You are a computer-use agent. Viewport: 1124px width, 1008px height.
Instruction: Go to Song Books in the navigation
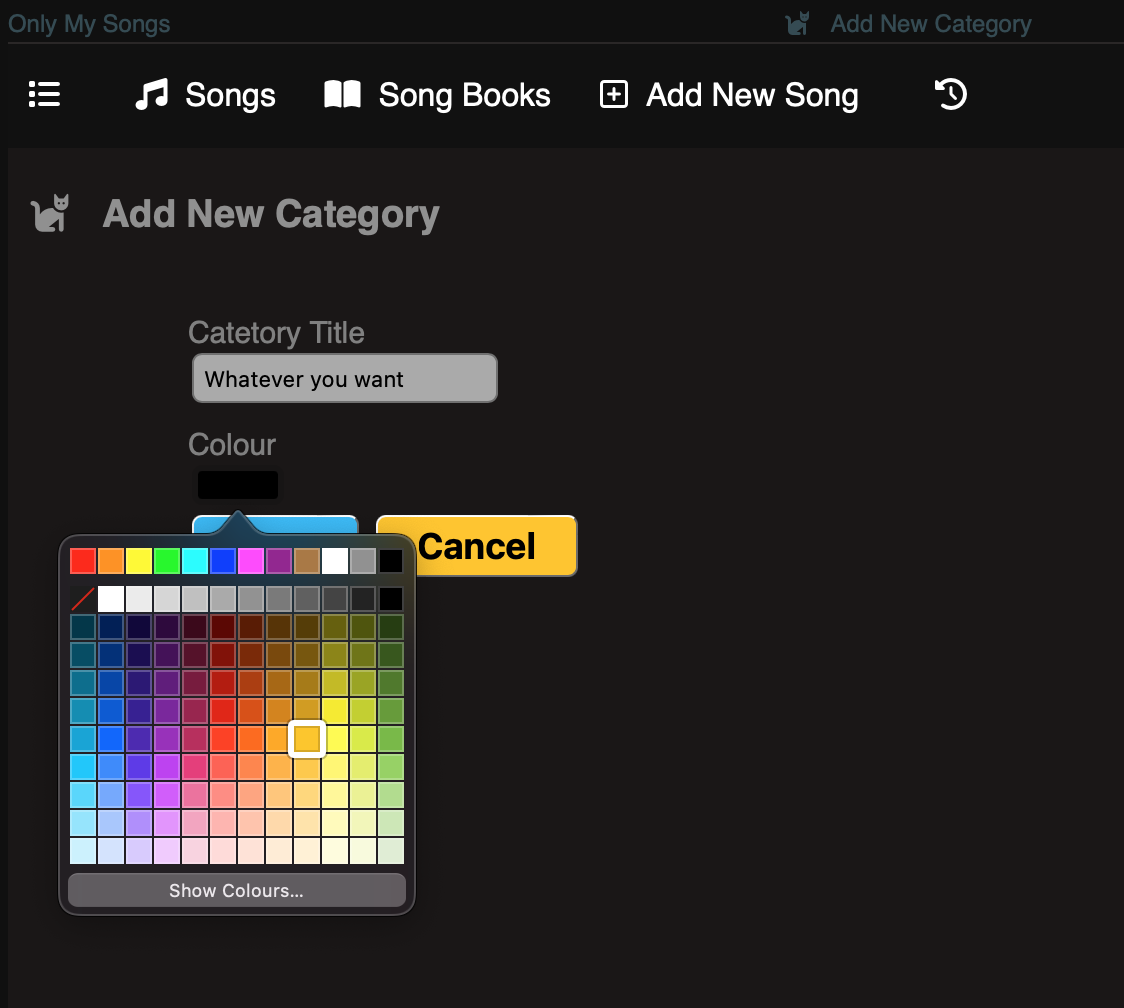tap(464, 95)
